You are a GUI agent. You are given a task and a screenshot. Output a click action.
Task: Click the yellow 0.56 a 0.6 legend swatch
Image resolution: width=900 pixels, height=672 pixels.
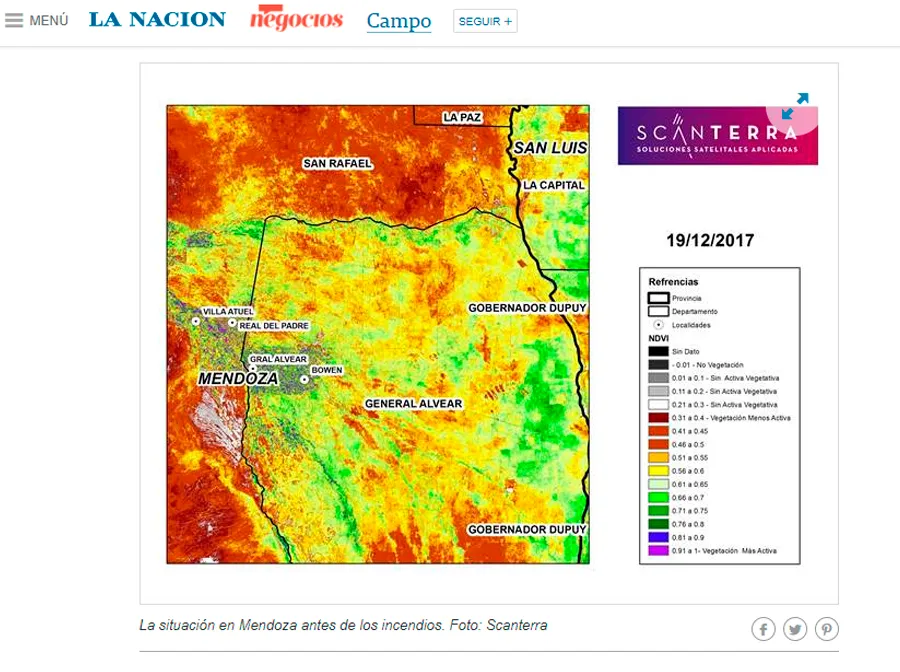point(658,471)
